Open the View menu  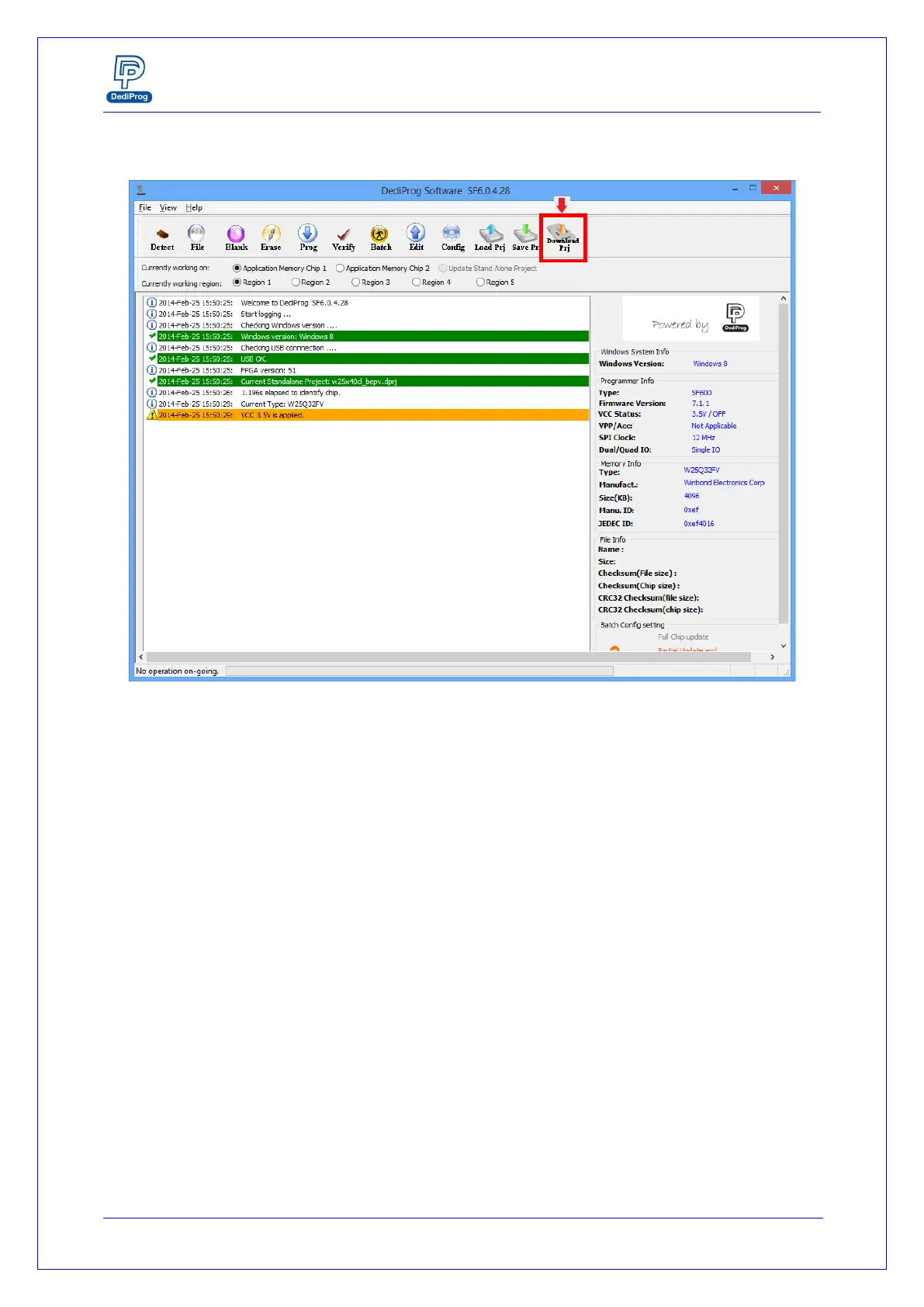tap(168, 208)
